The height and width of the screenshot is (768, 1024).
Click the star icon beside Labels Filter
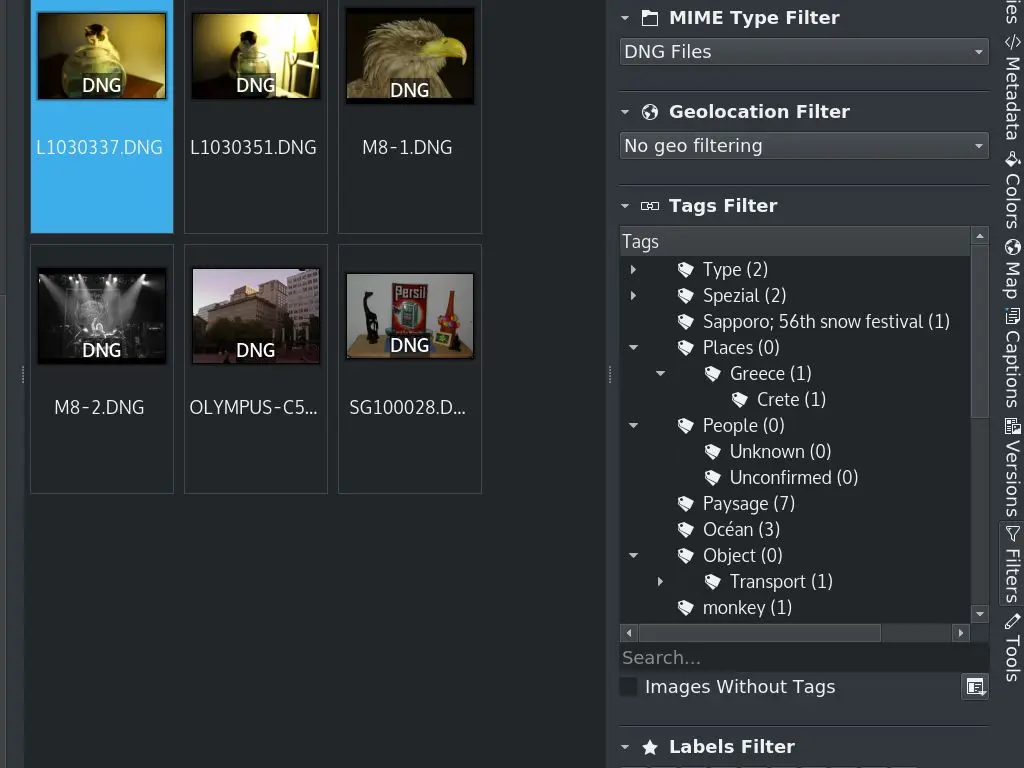pyautogui.click(x=651, y=746)
